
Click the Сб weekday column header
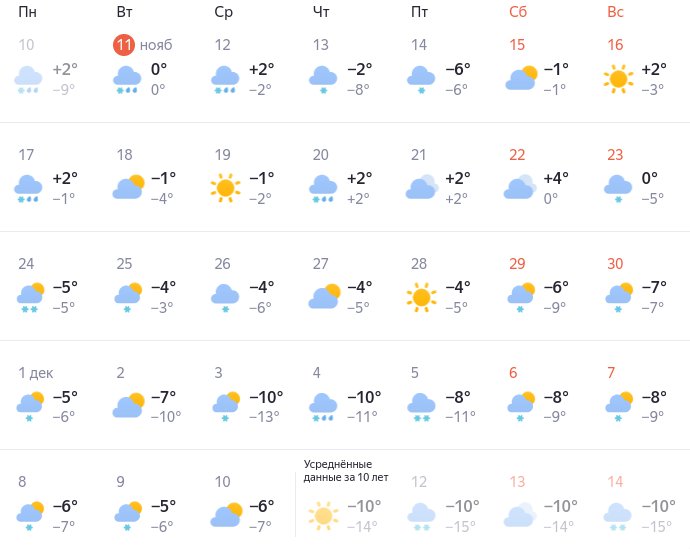(518, 12)
